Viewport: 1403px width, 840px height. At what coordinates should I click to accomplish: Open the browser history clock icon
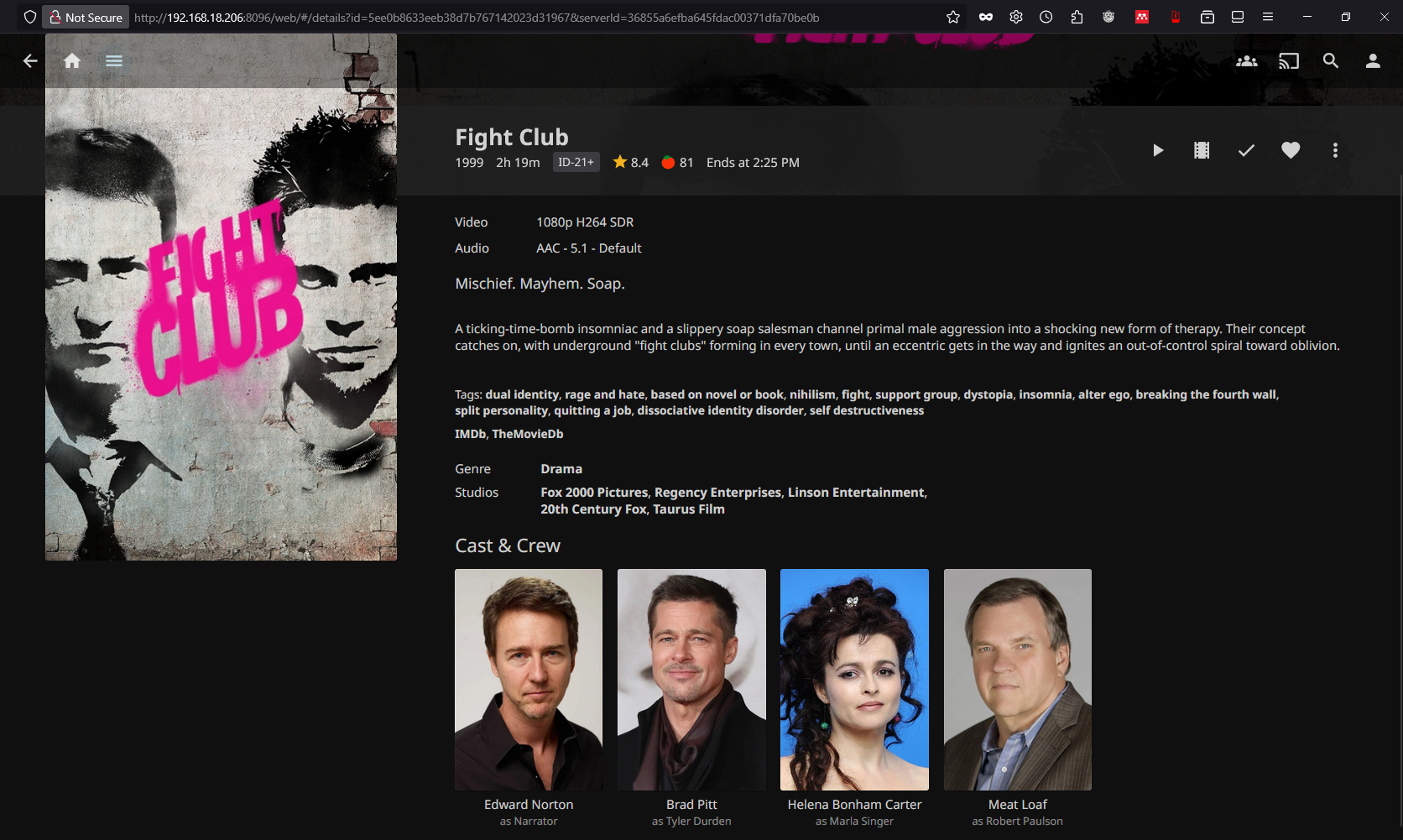(x=1046, y=17)
